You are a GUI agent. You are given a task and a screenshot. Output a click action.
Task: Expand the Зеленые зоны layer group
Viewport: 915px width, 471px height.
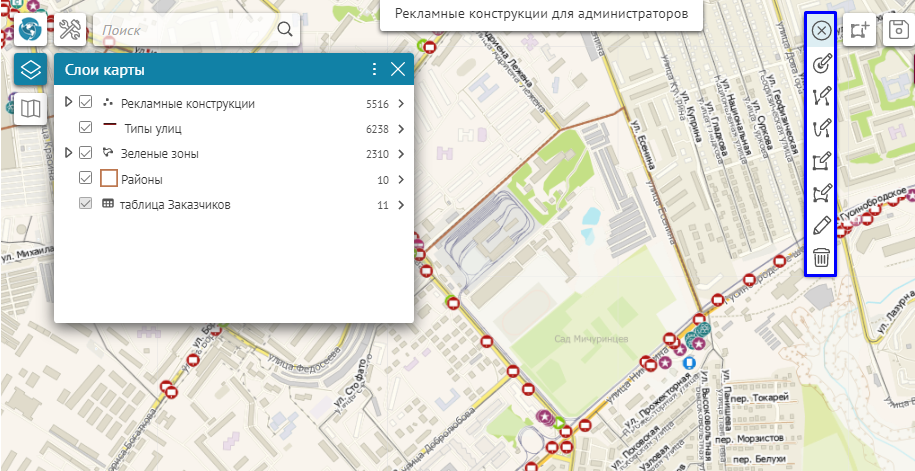click(x=68, y=153)
